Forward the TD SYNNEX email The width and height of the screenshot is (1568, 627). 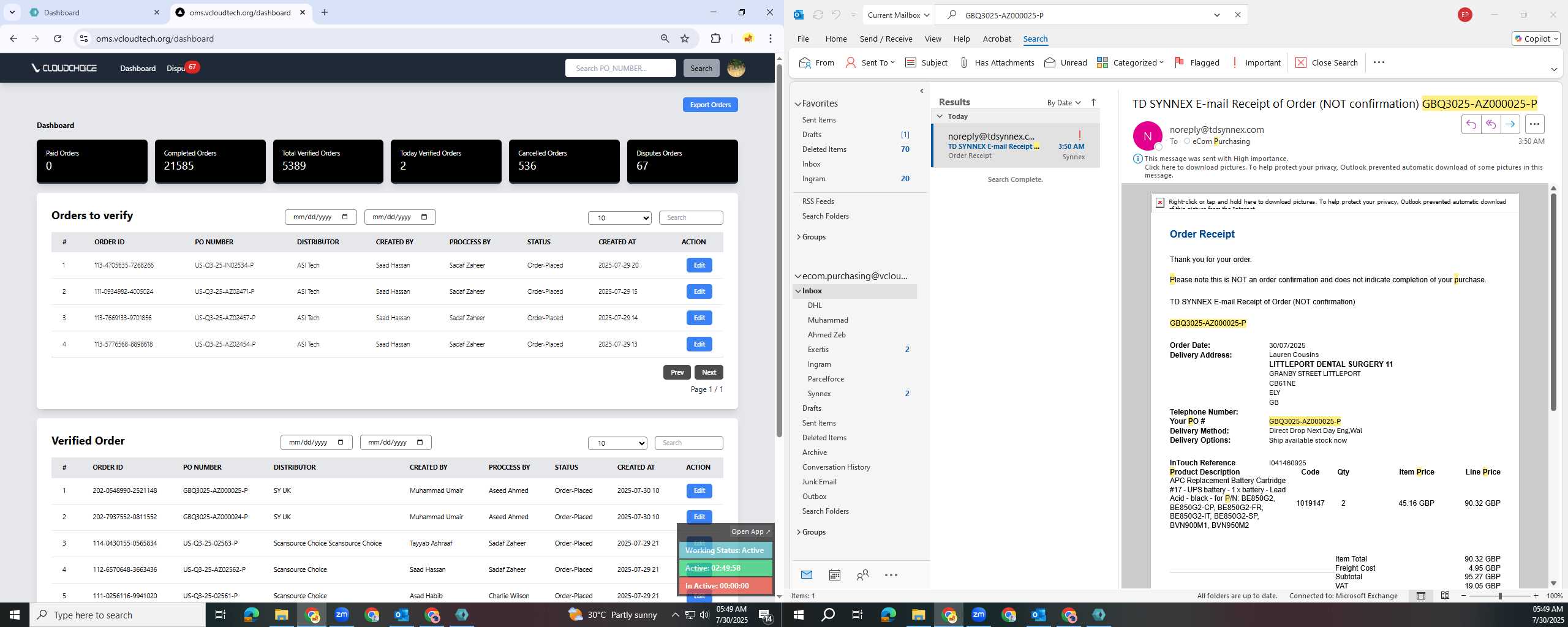(1510, 124)
